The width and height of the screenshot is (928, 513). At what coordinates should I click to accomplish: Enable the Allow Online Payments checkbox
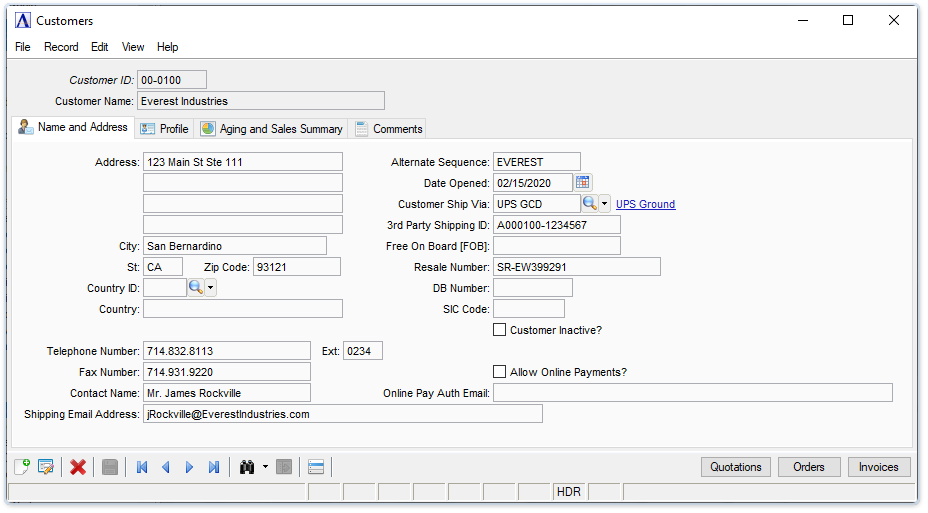[500, 372]
